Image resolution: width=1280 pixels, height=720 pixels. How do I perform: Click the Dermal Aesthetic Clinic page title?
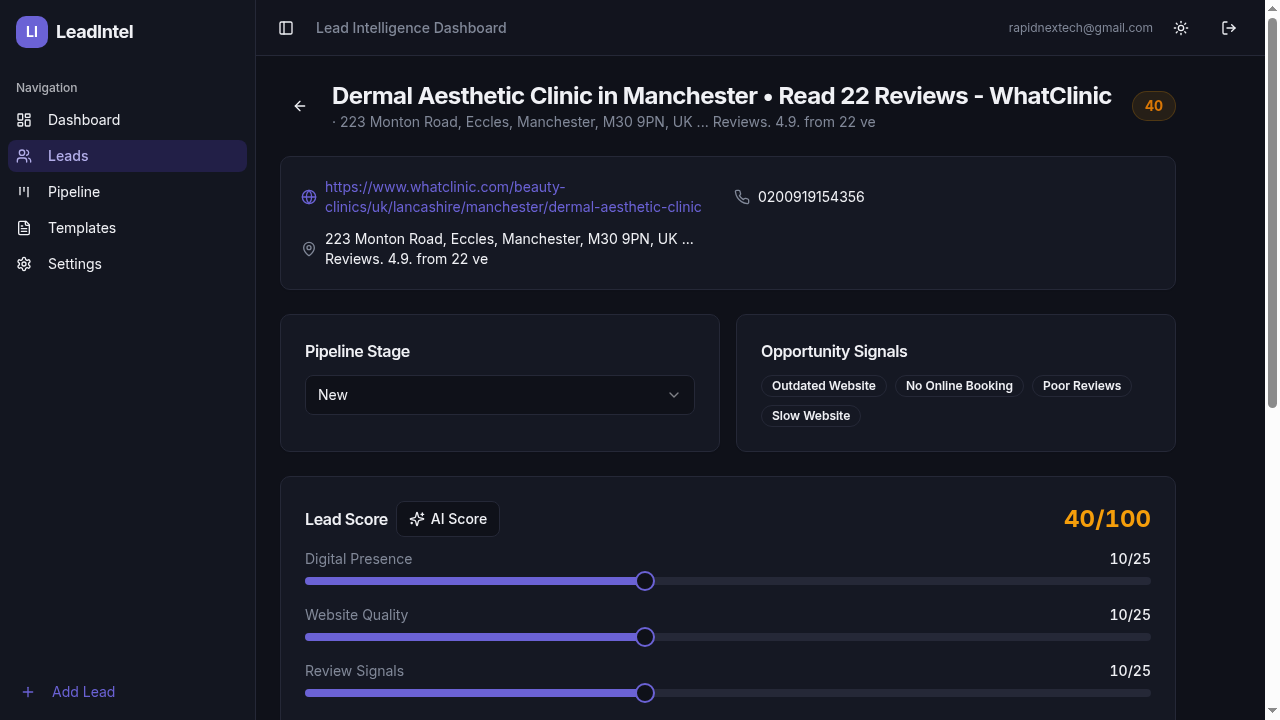[x=722, y=96]
